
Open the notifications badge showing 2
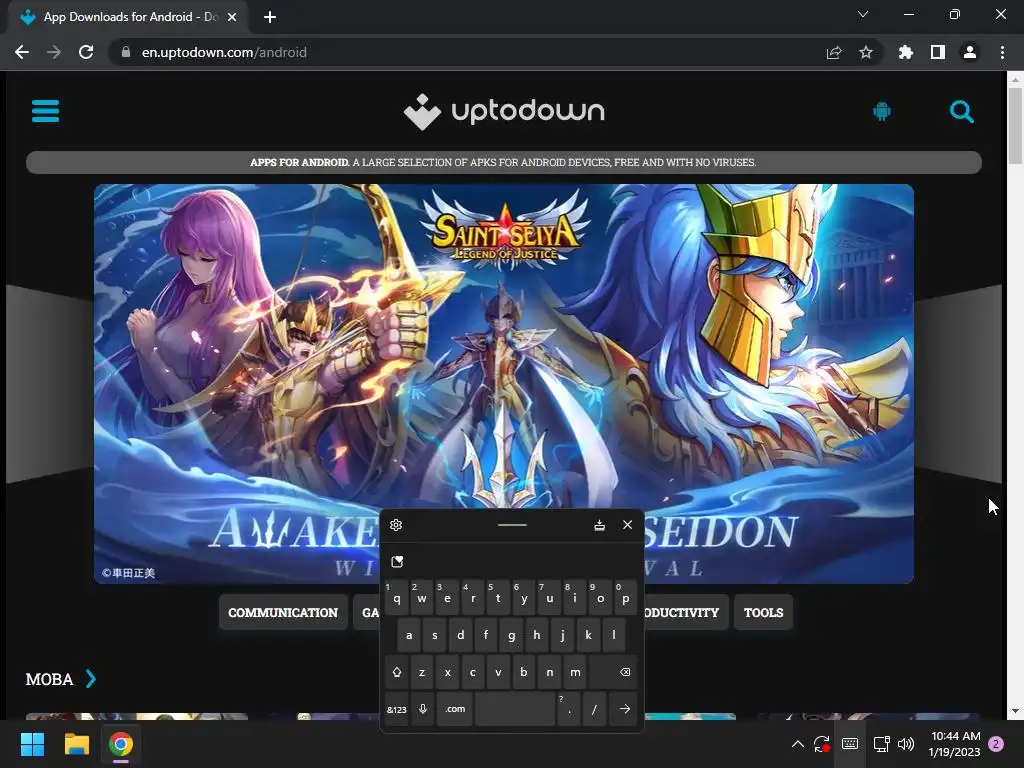tap(996, 744)
